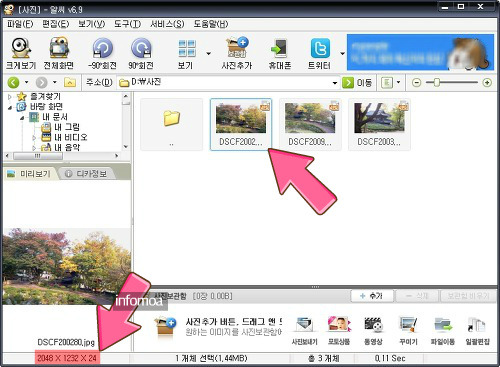Viewport: 500px width, 367px height.
Task: Click 파일이동 move files icon
Action: pos(443,331)
